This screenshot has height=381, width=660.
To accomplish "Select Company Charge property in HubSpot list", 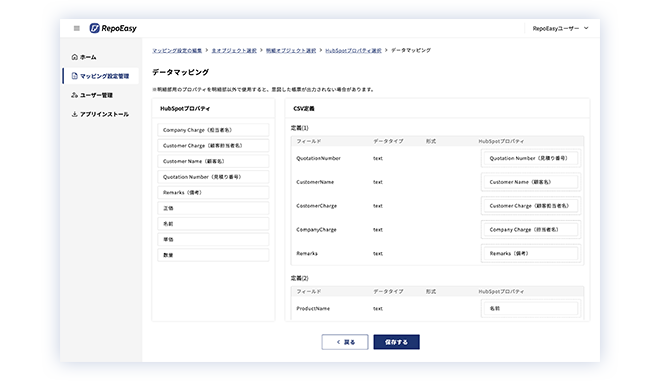I will click(x=213, y=130).
